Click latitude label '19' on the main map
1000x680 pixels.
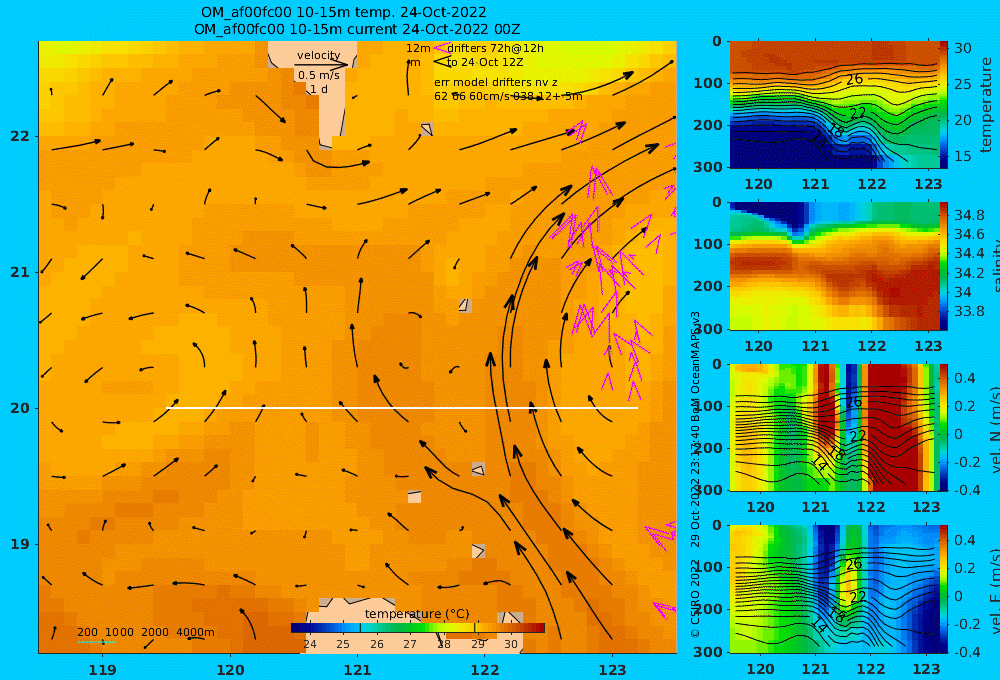coord(20,544)
